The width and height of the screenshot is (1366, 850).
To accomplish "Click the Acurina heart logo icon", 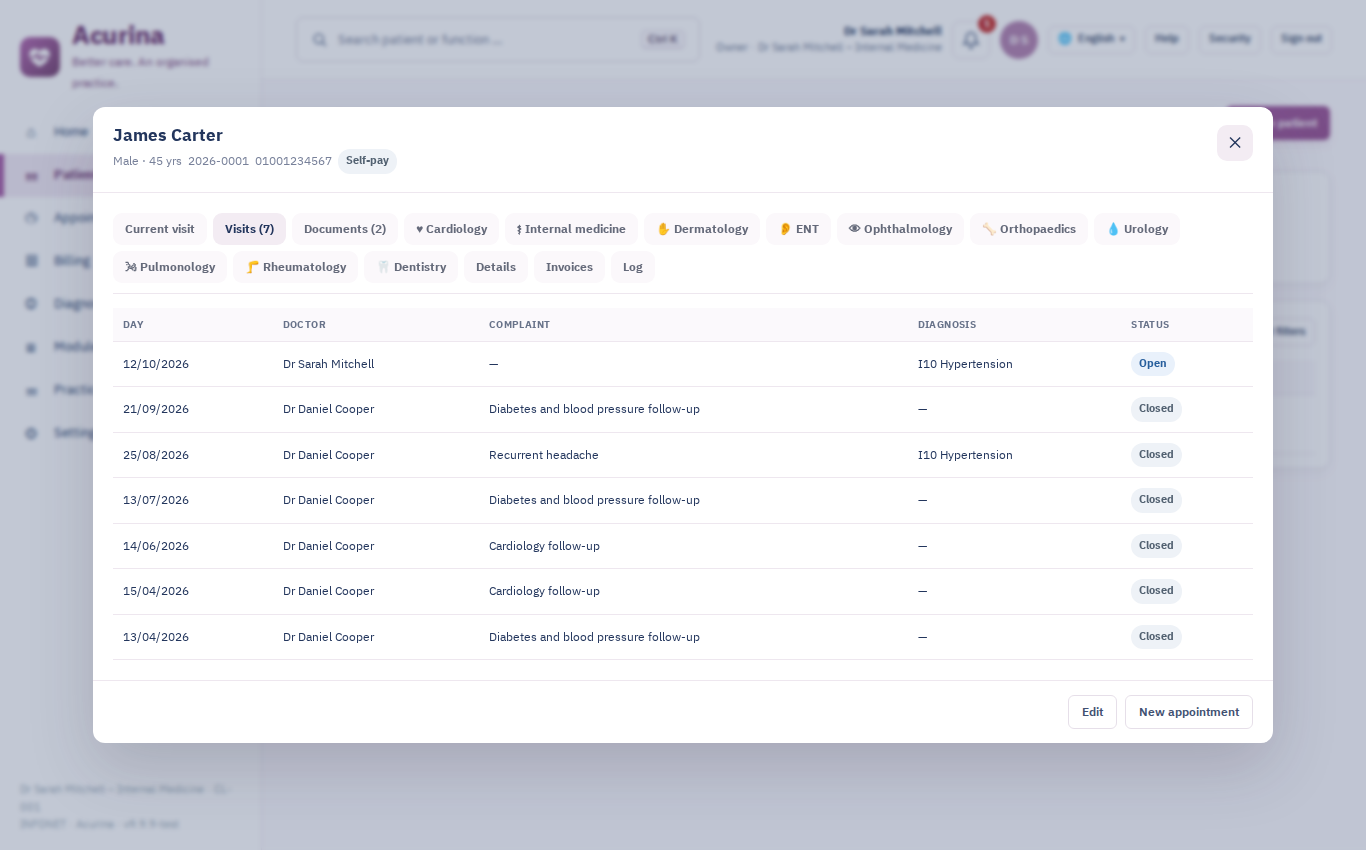I will [x=40, y=57].
